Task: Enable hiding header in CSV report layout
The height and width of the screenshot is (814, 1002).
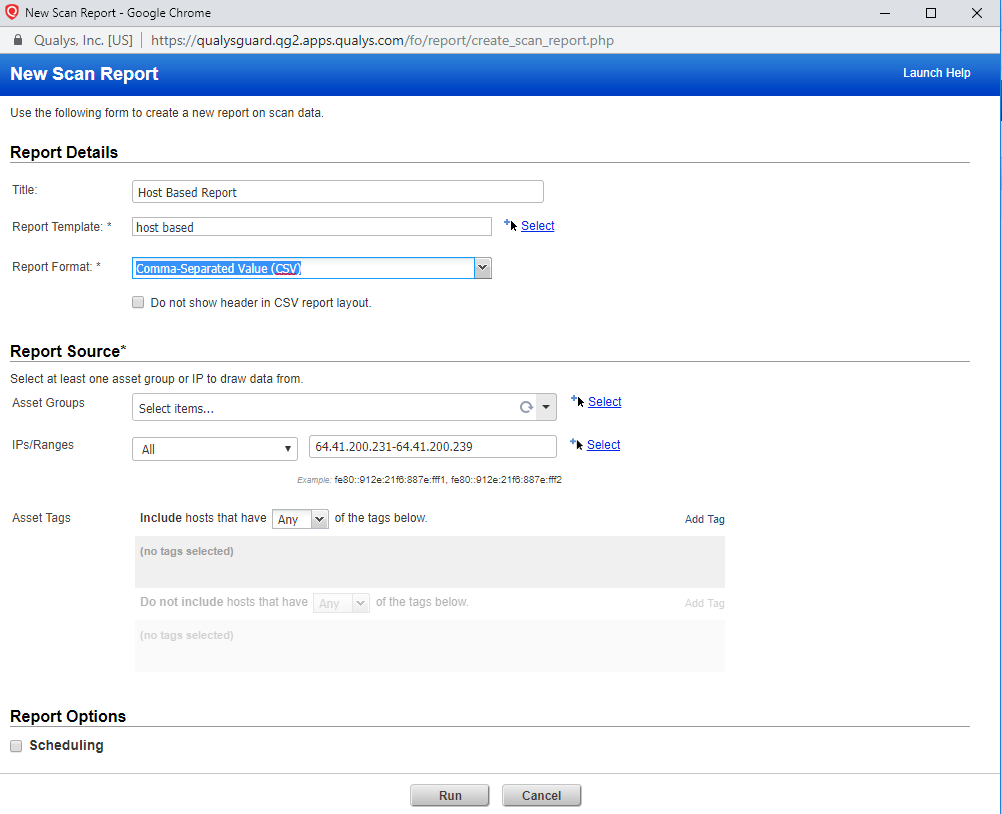Action: coord(138,302)
